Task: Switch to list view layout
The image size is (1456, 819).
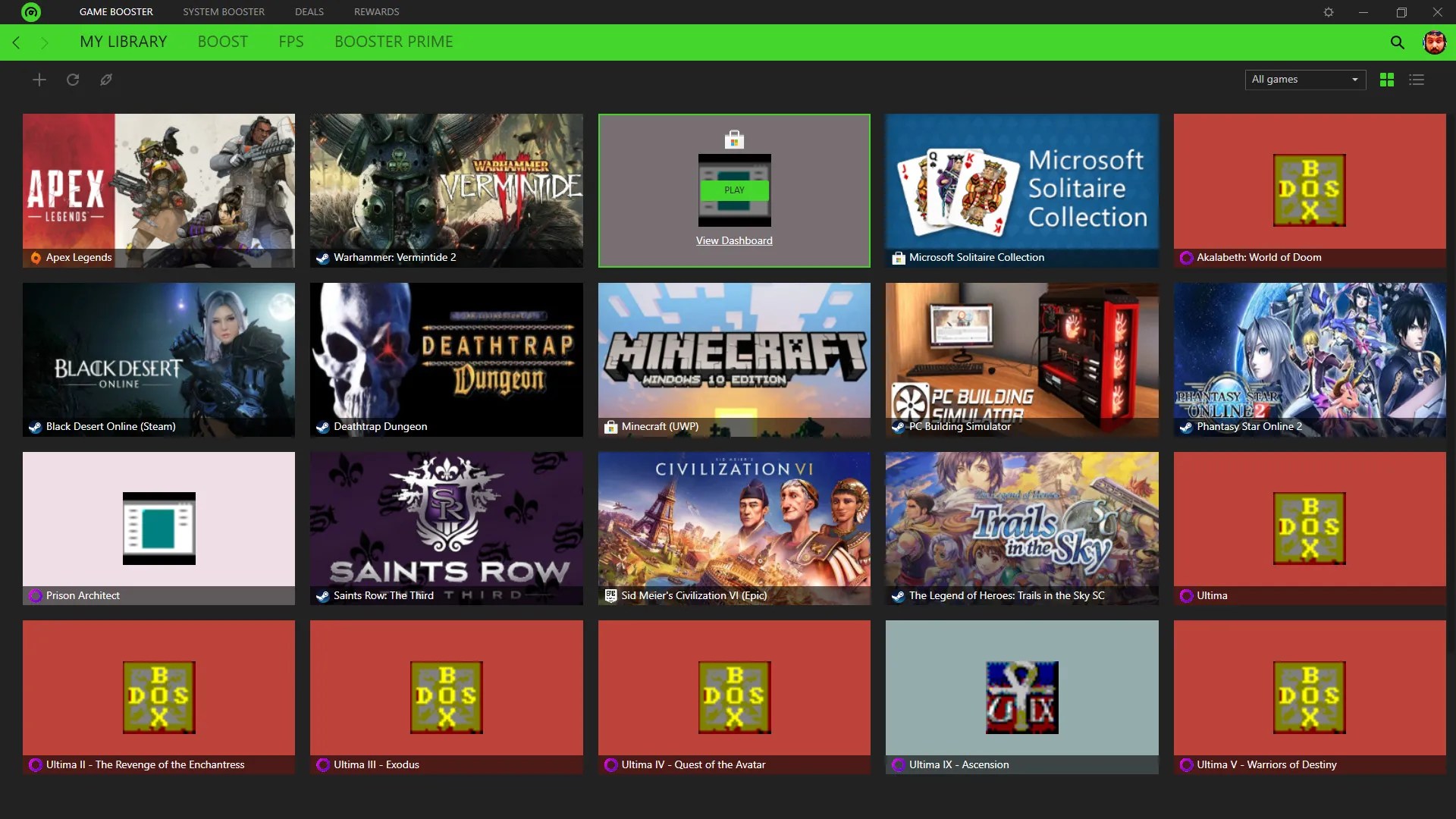Action: (x=1417, y=80)
